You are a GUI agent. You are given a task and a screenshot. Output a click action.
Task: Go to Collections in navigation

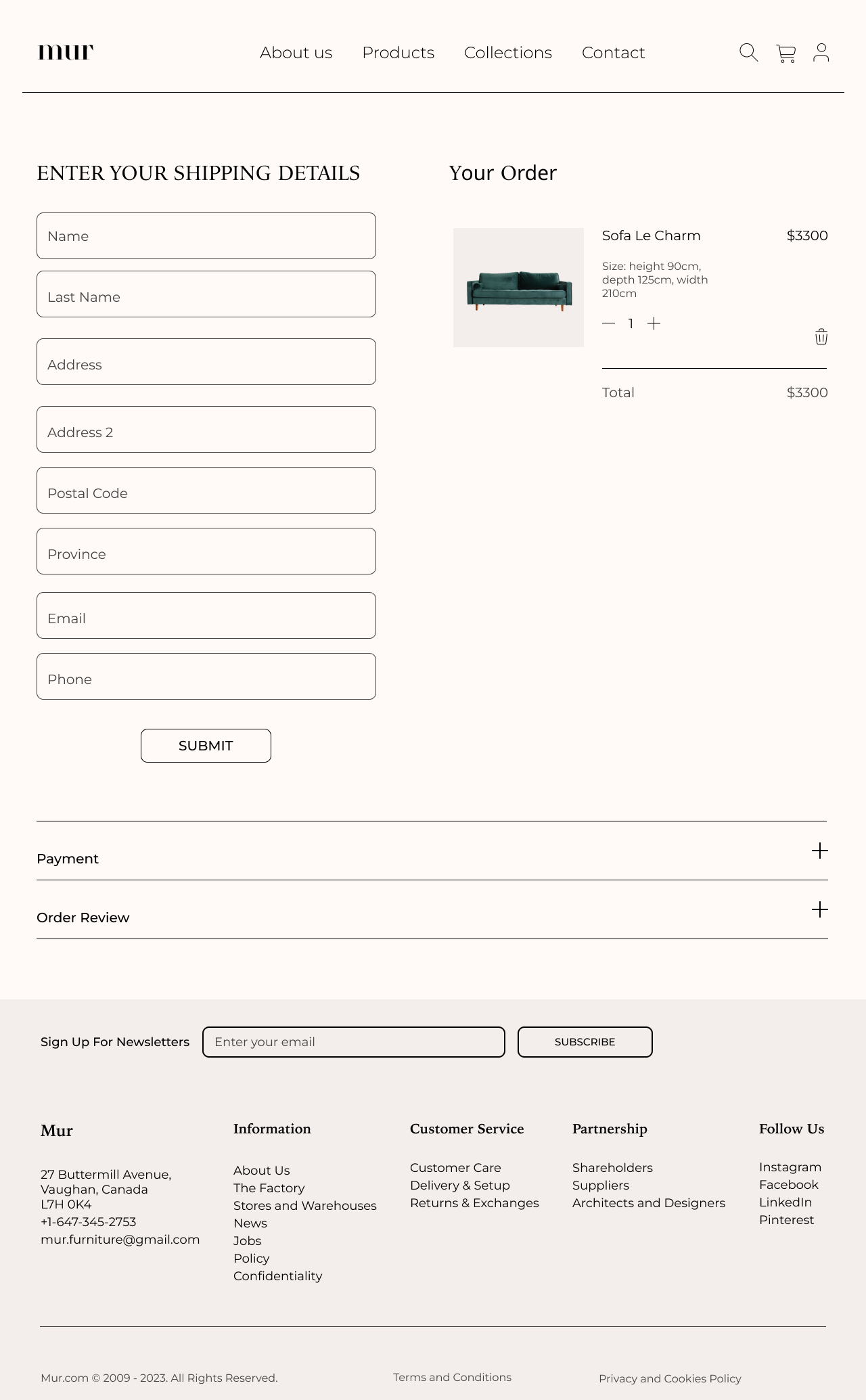point(508,53)
